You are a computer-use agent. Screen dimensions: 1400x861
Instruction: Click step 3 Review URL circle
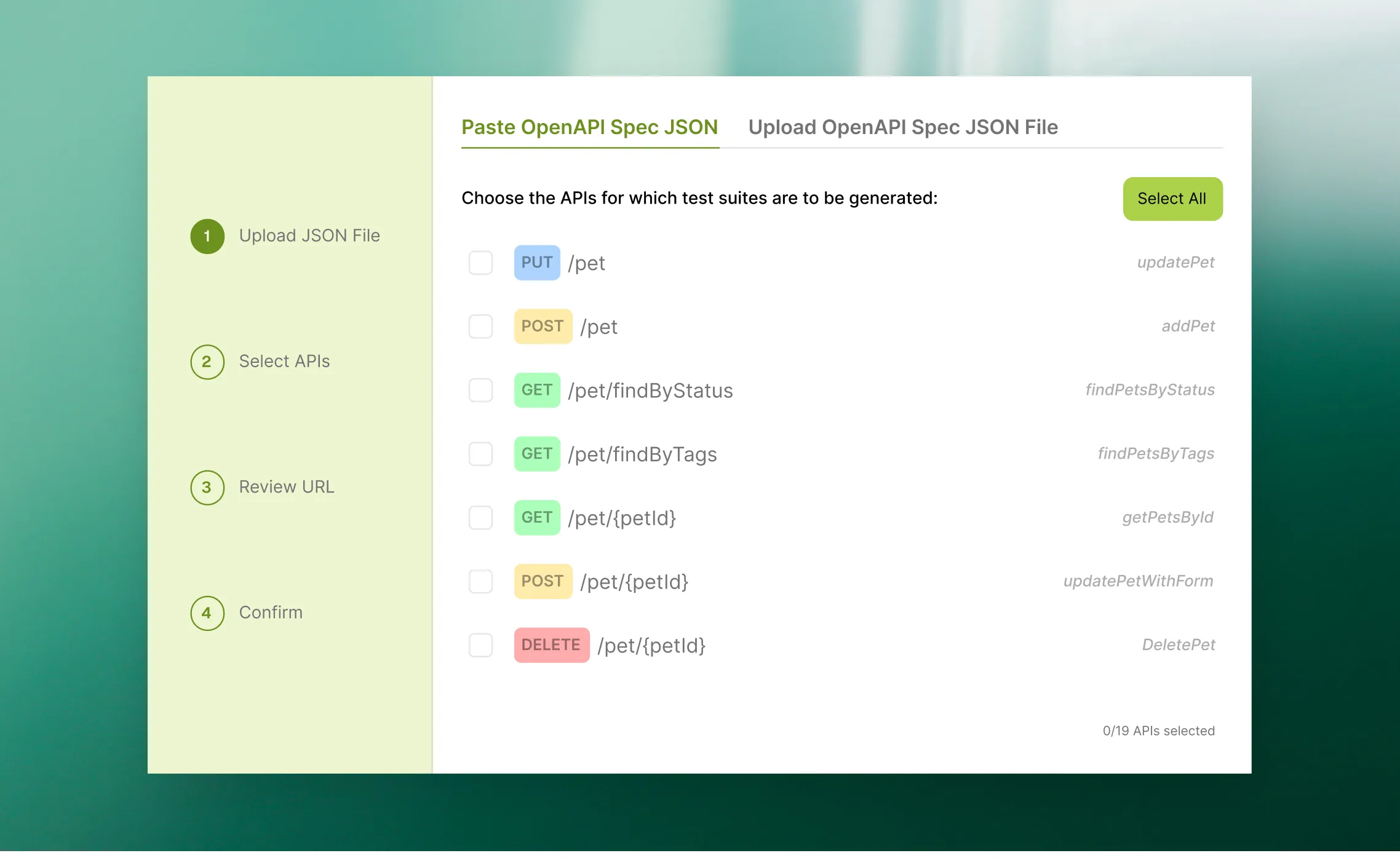point(207,487)
